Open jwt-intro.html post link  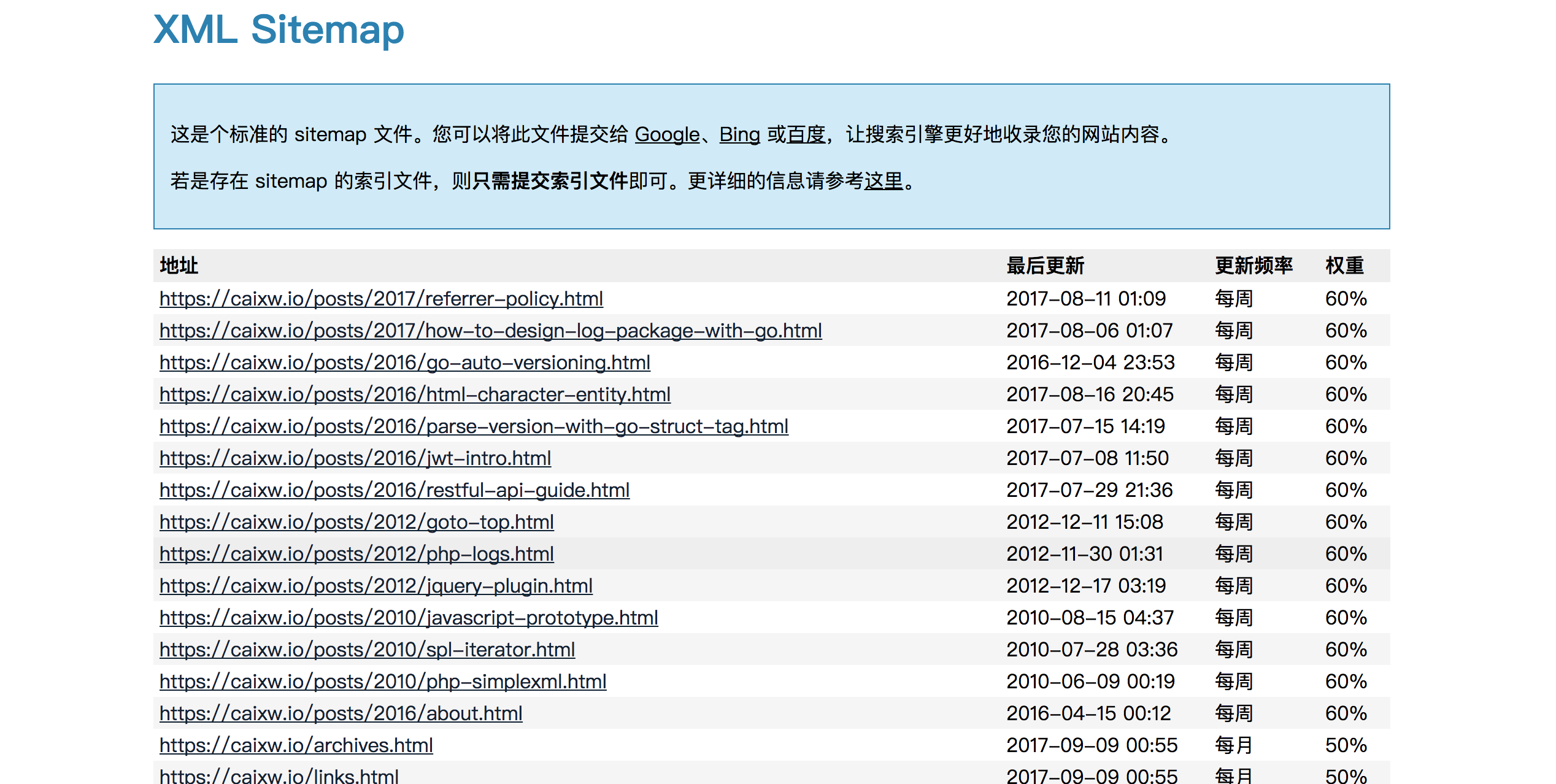click(x=355, y=458)
